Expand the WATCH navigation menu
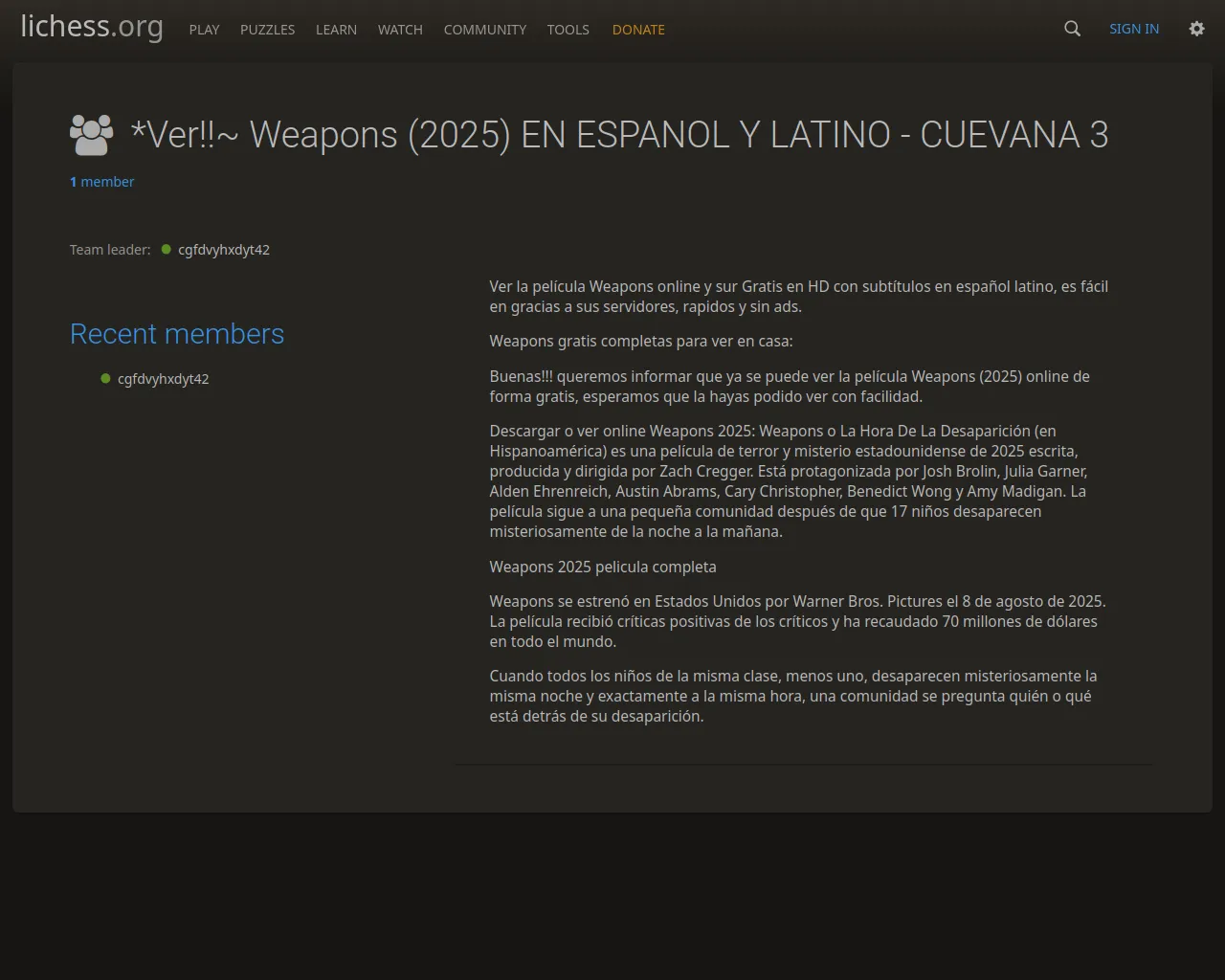1225x980 pixels. pos(400,30)
